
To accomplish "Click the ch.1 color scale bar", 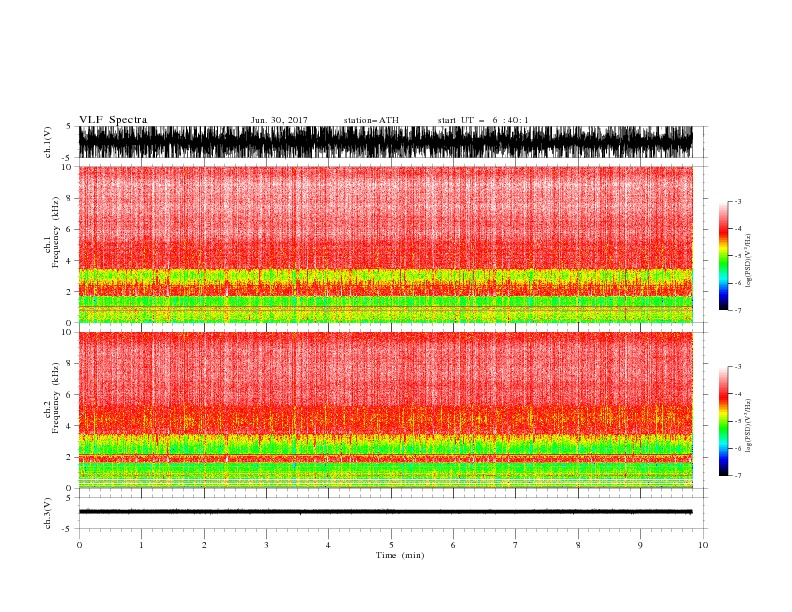I will [x=723, y=256].
